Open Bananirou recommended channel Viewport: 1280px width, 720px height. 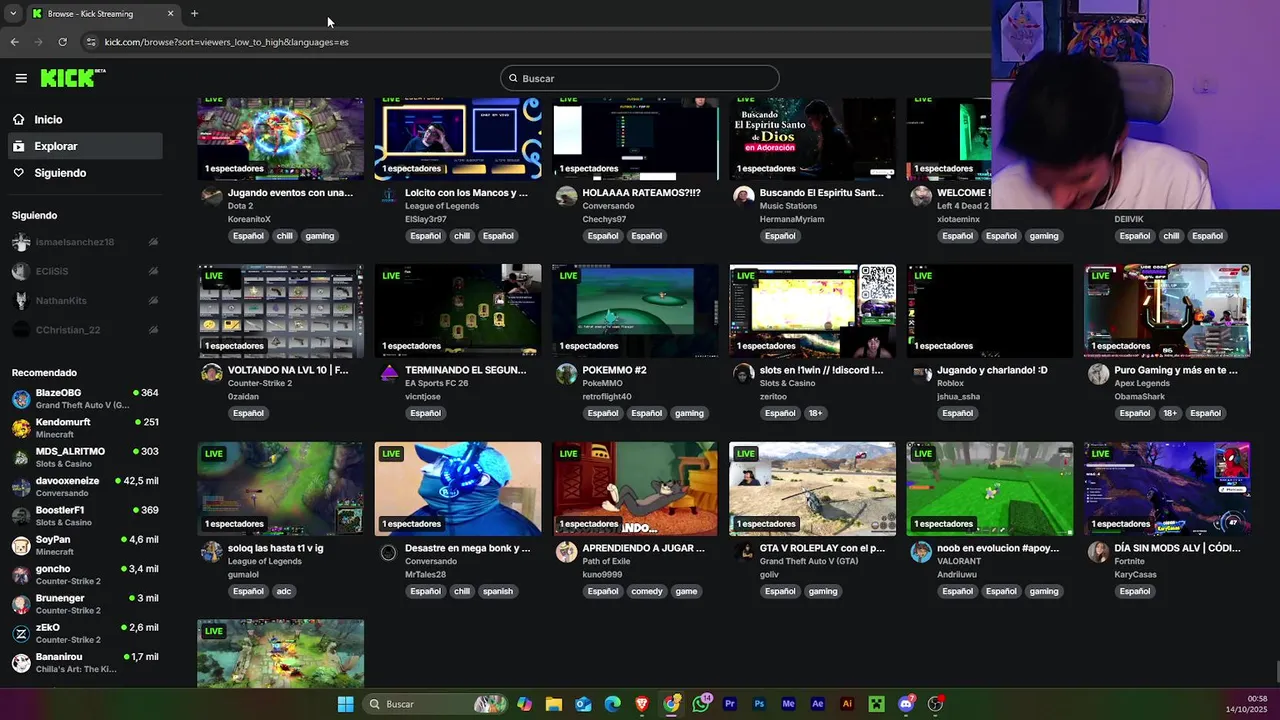[x=85, y=663]
